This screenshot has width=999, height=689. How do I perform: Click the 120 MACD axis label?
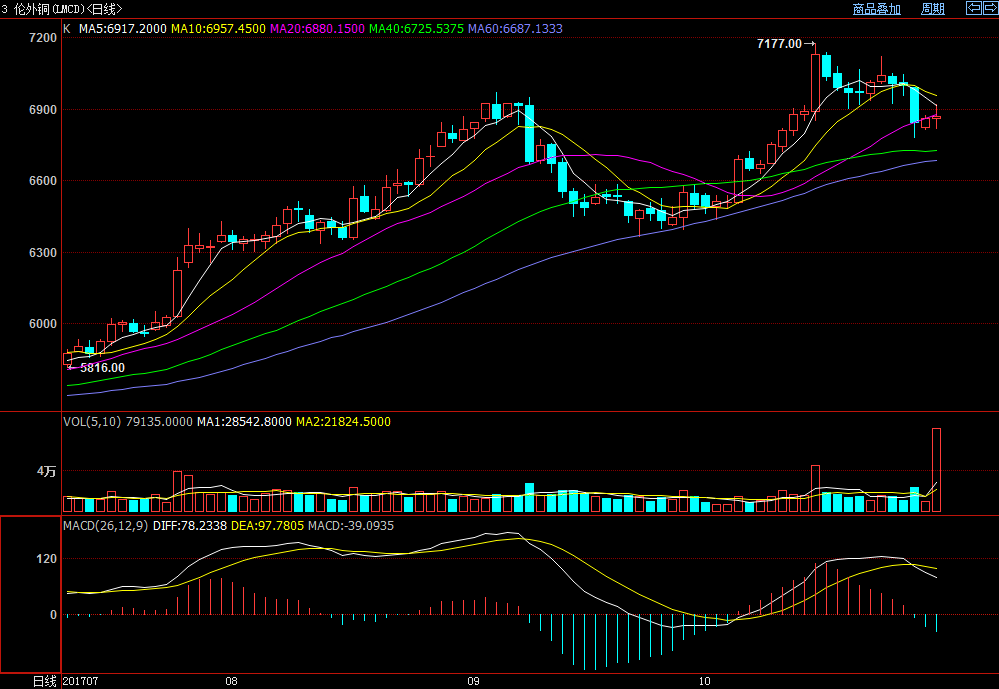[x=47, y=559]
